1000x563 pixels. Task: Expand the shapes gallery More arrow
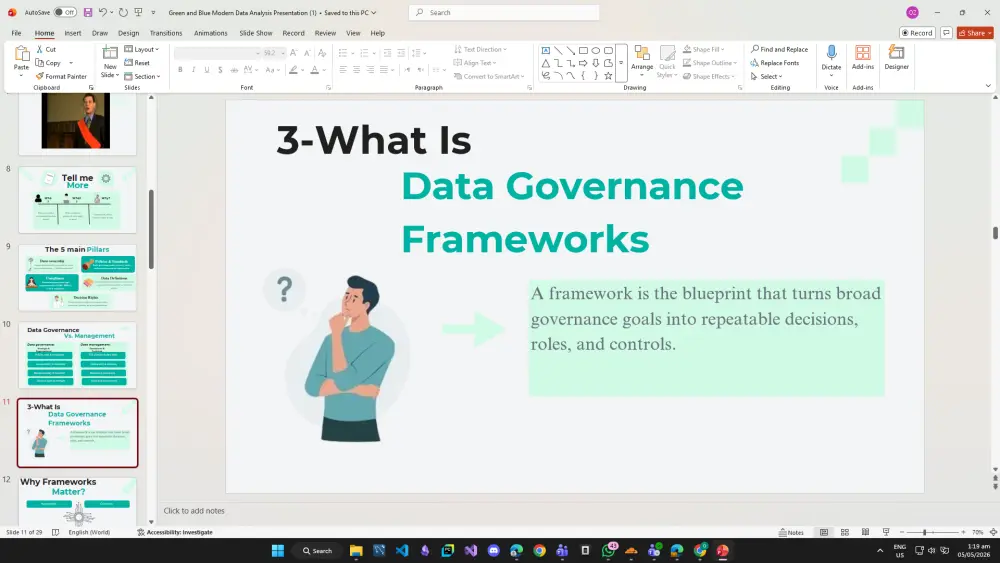[621, 63]
